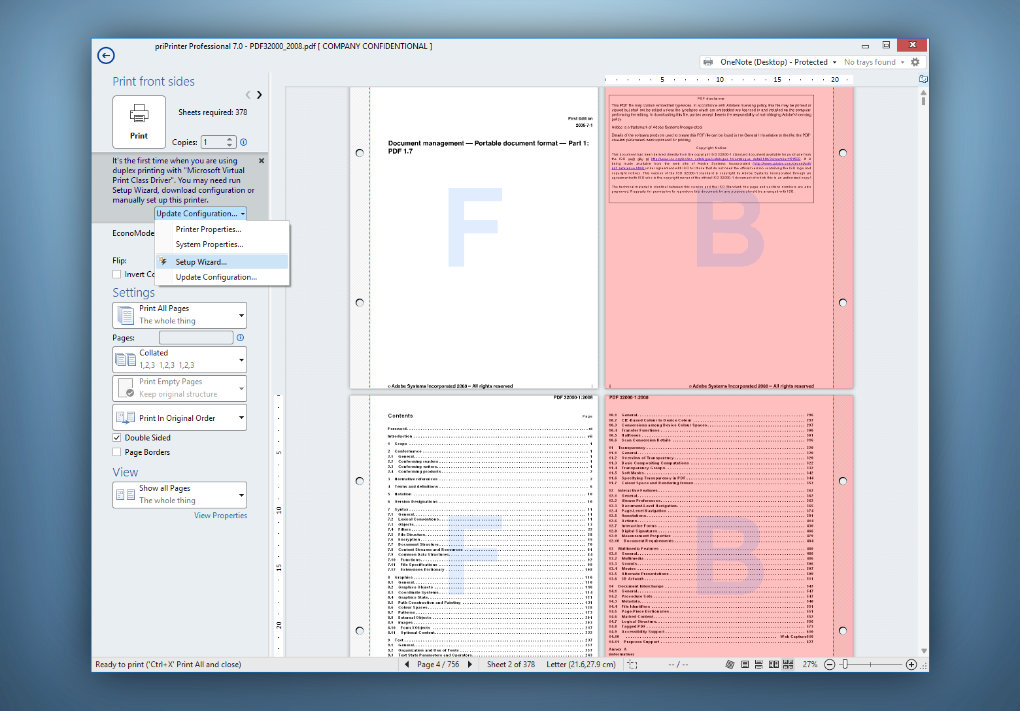The height and width of the screenshot is (711, 1020).
Task: Click inside the Pages range input field
Action: tap(196, 338)
